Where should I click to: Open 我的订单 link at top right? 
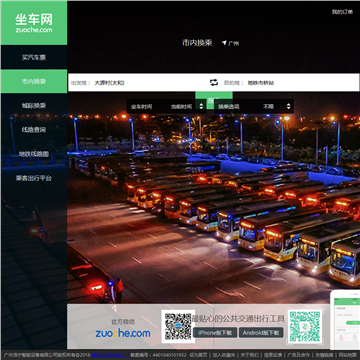click(x=342, y=12)
